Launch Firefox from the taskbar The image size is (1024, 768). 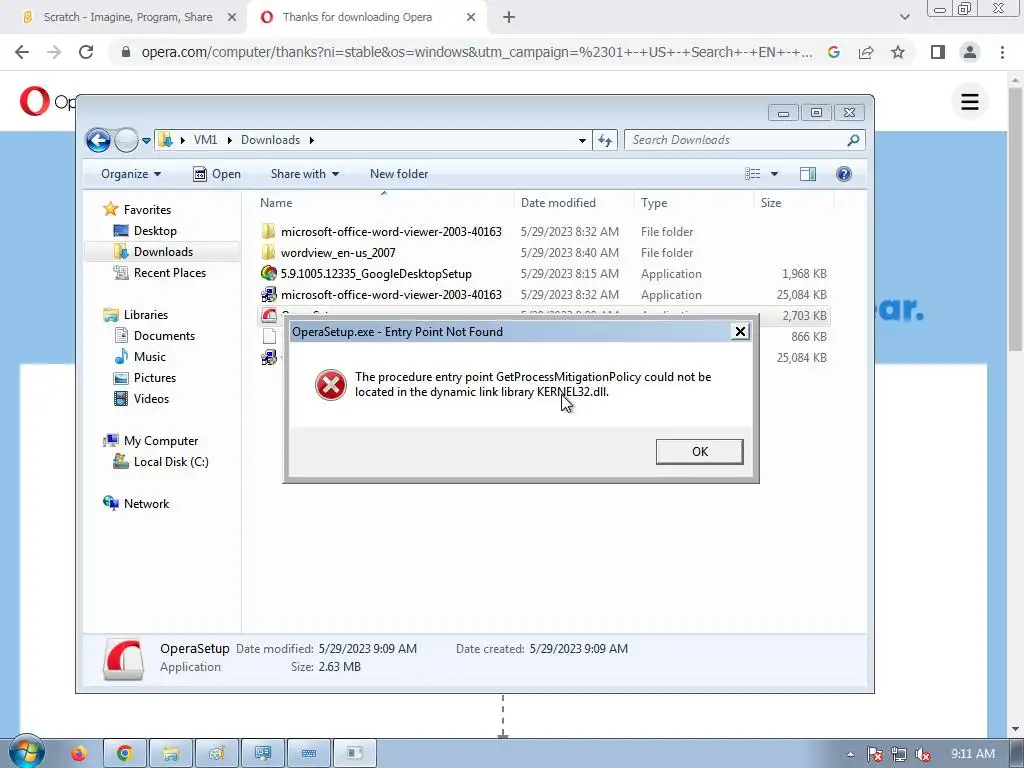(x=78, y=753)
